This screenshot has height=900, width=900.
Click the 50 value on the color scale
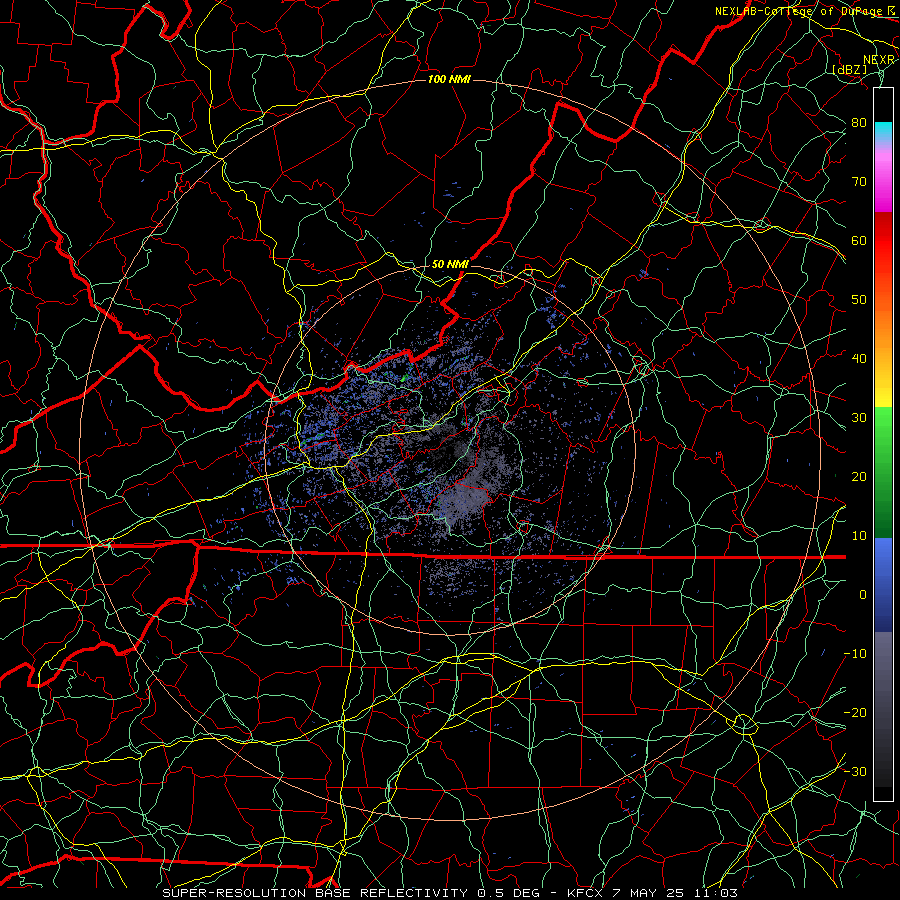[859, 300]
